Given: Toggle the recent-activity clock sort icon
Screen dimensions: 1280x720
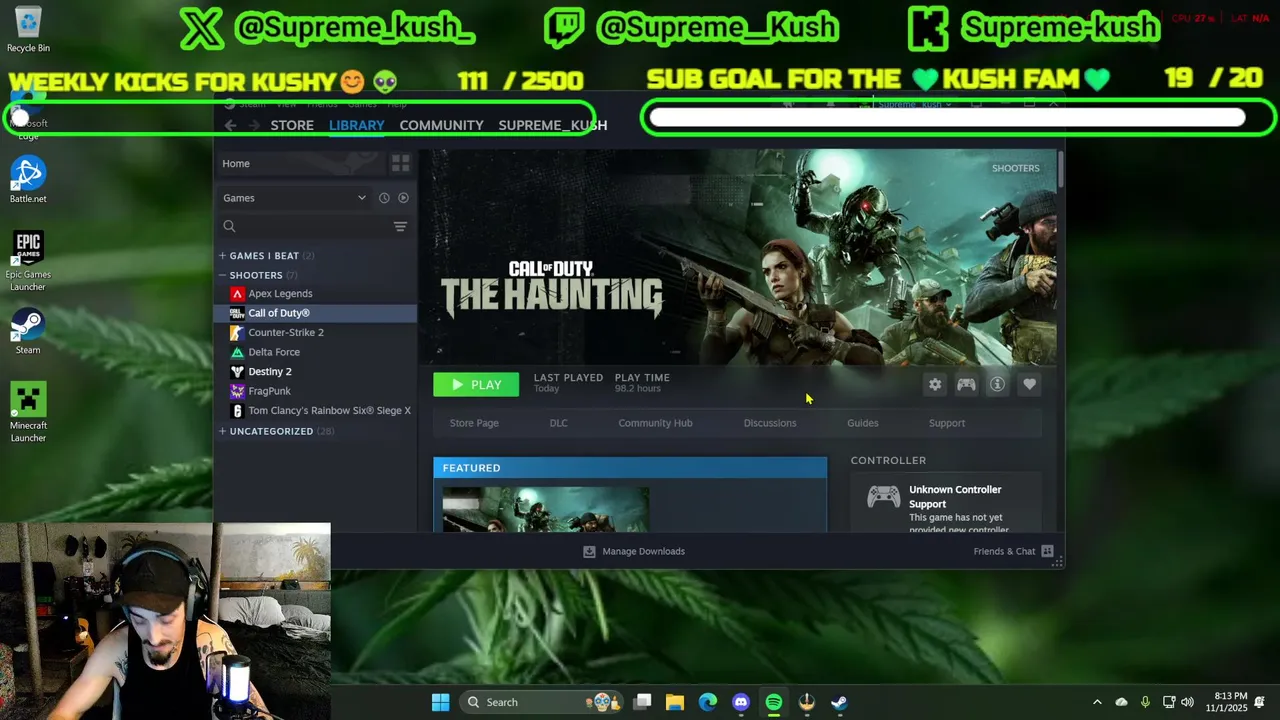Looking at the screenshot, I should pyautogui.click(x=384, y=198).
